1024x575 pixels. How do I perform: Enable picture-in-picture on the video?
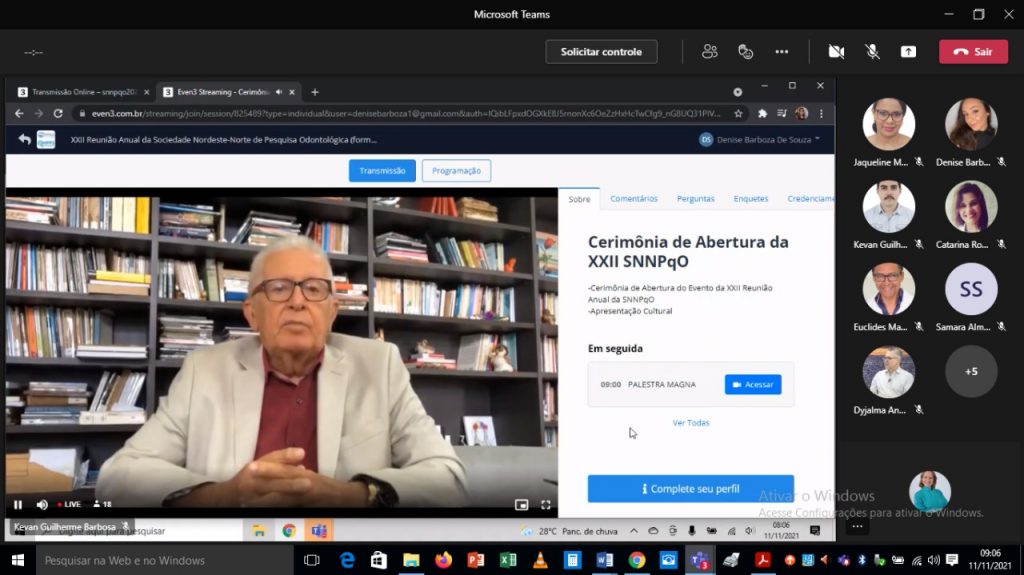pos(521,504)
